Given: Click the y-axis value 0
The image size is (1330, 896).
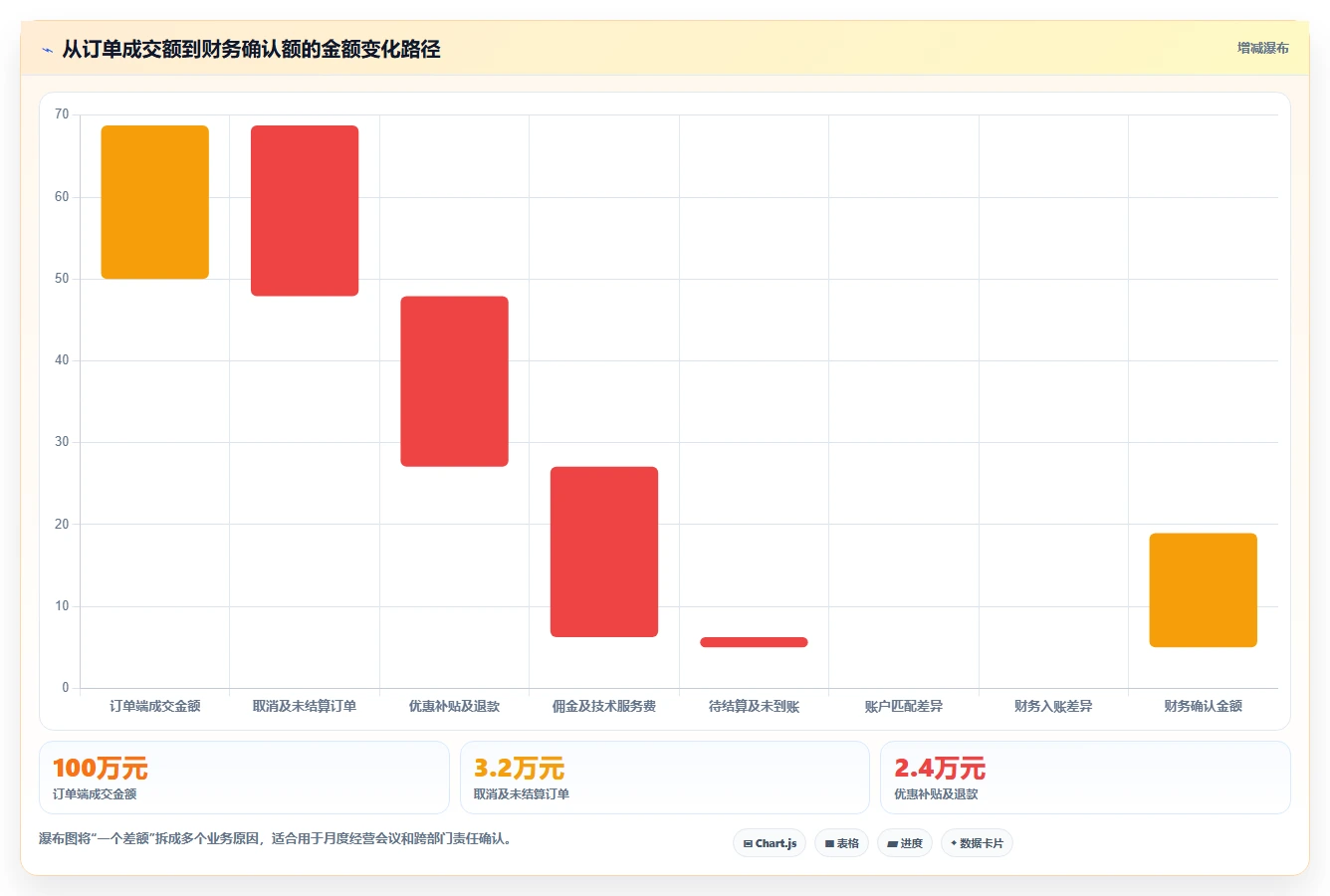Looking at the screenshot, I should (66, 688).
